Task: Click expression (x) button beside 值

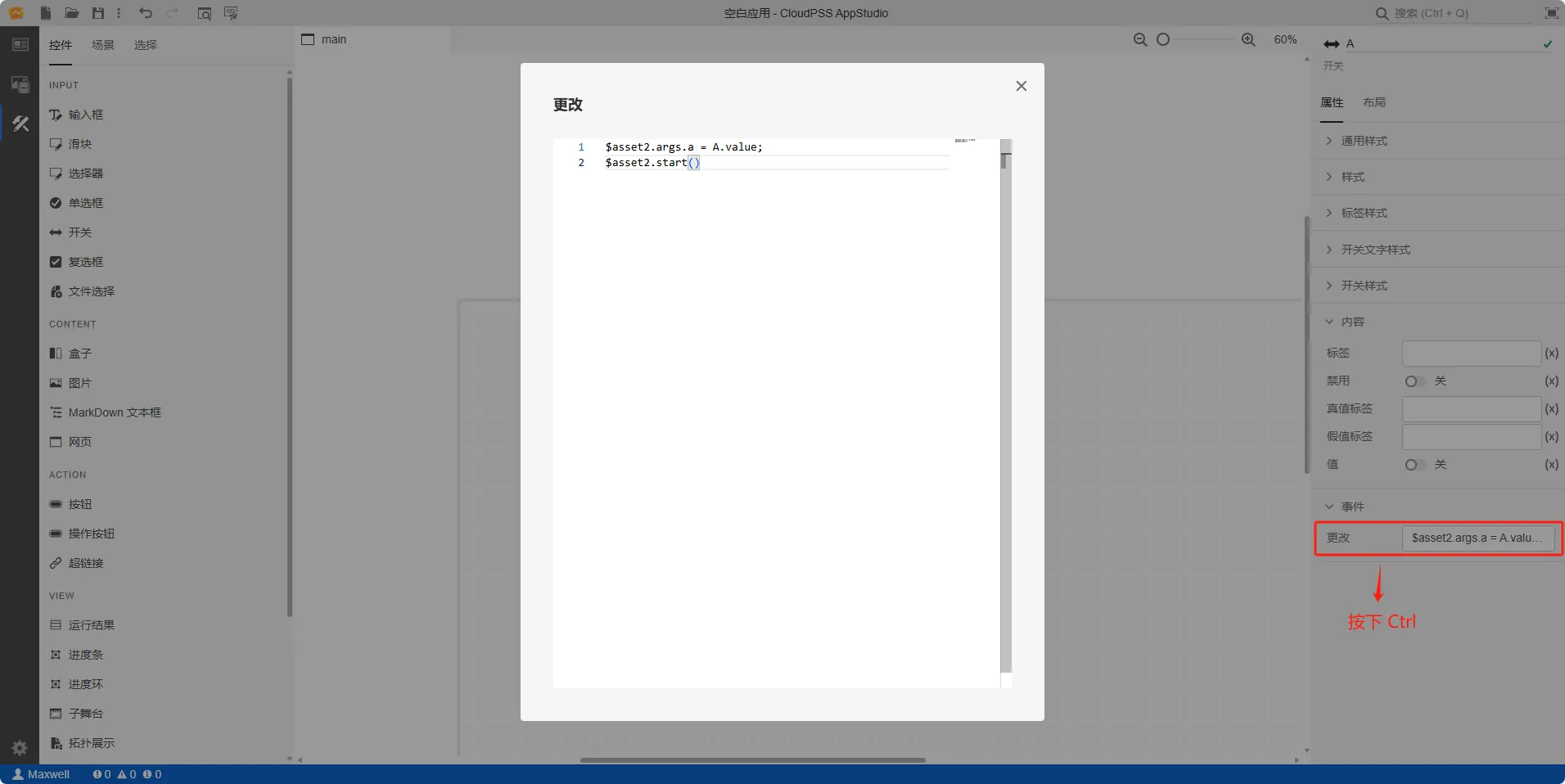Action: [1551, 465]
